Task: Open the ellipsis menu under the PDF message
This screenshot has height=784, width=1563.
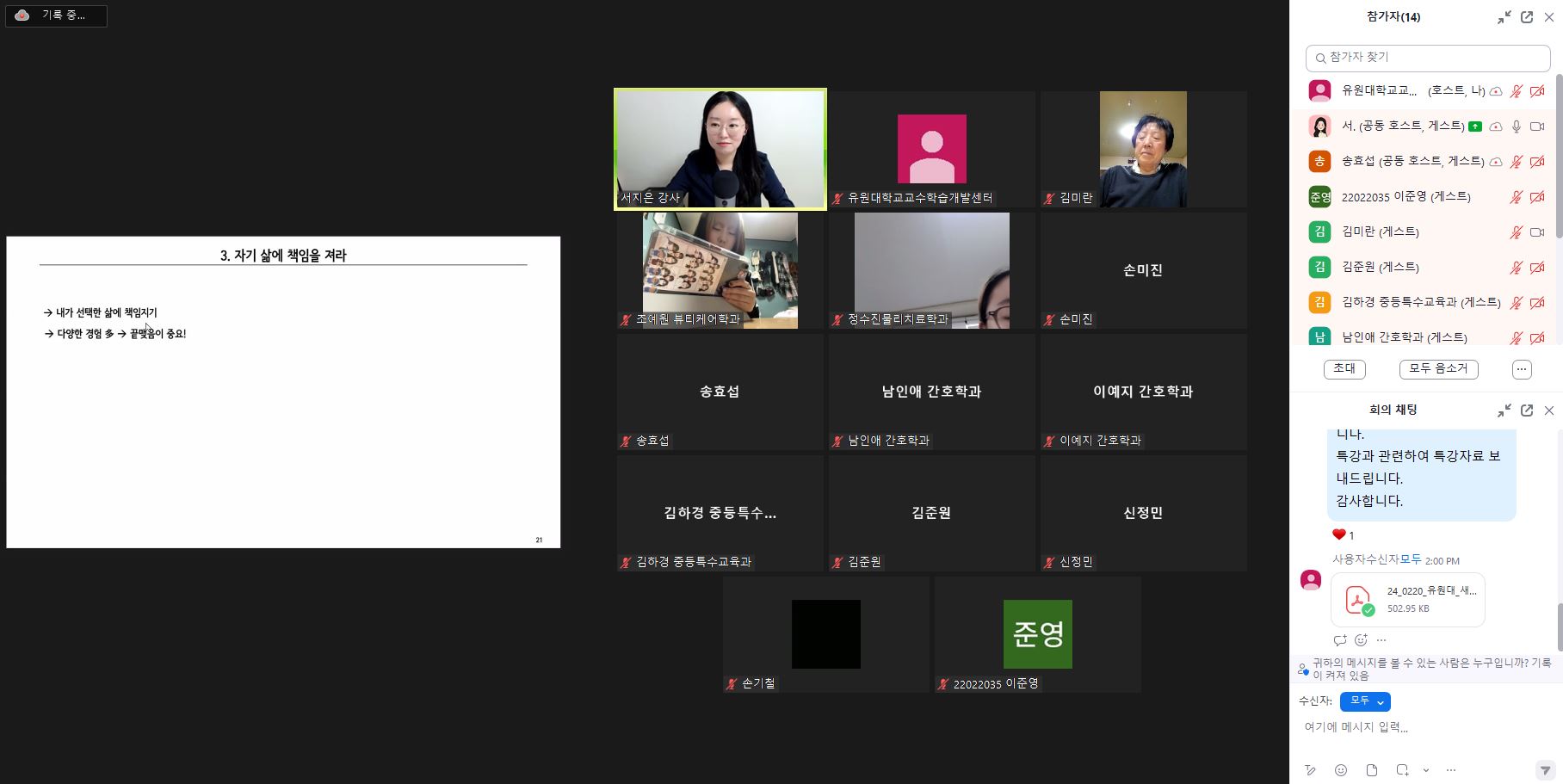Action: coord(1381,639)
